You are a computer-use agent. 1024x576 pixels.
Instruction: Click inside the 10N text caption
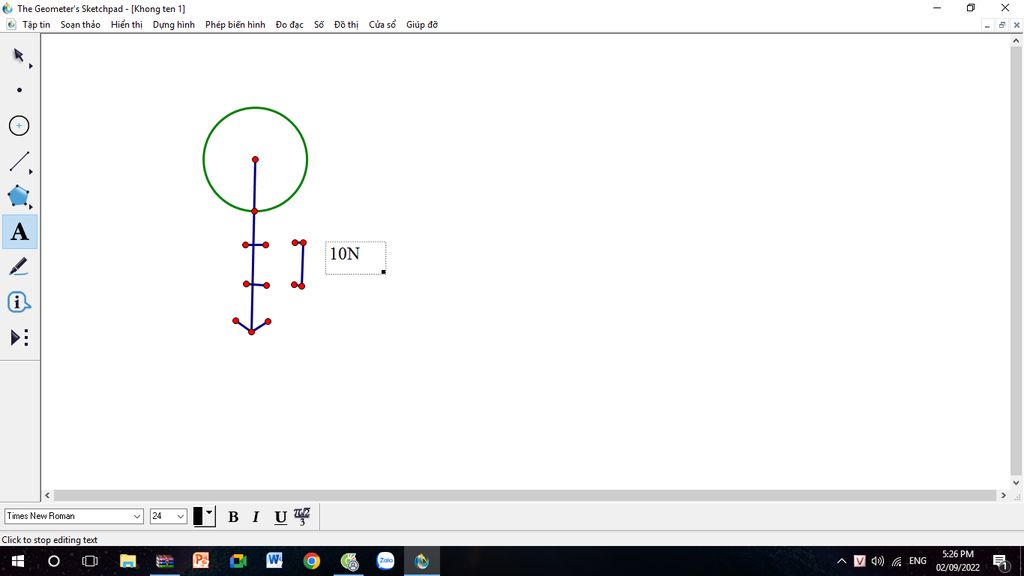[355, 257]
